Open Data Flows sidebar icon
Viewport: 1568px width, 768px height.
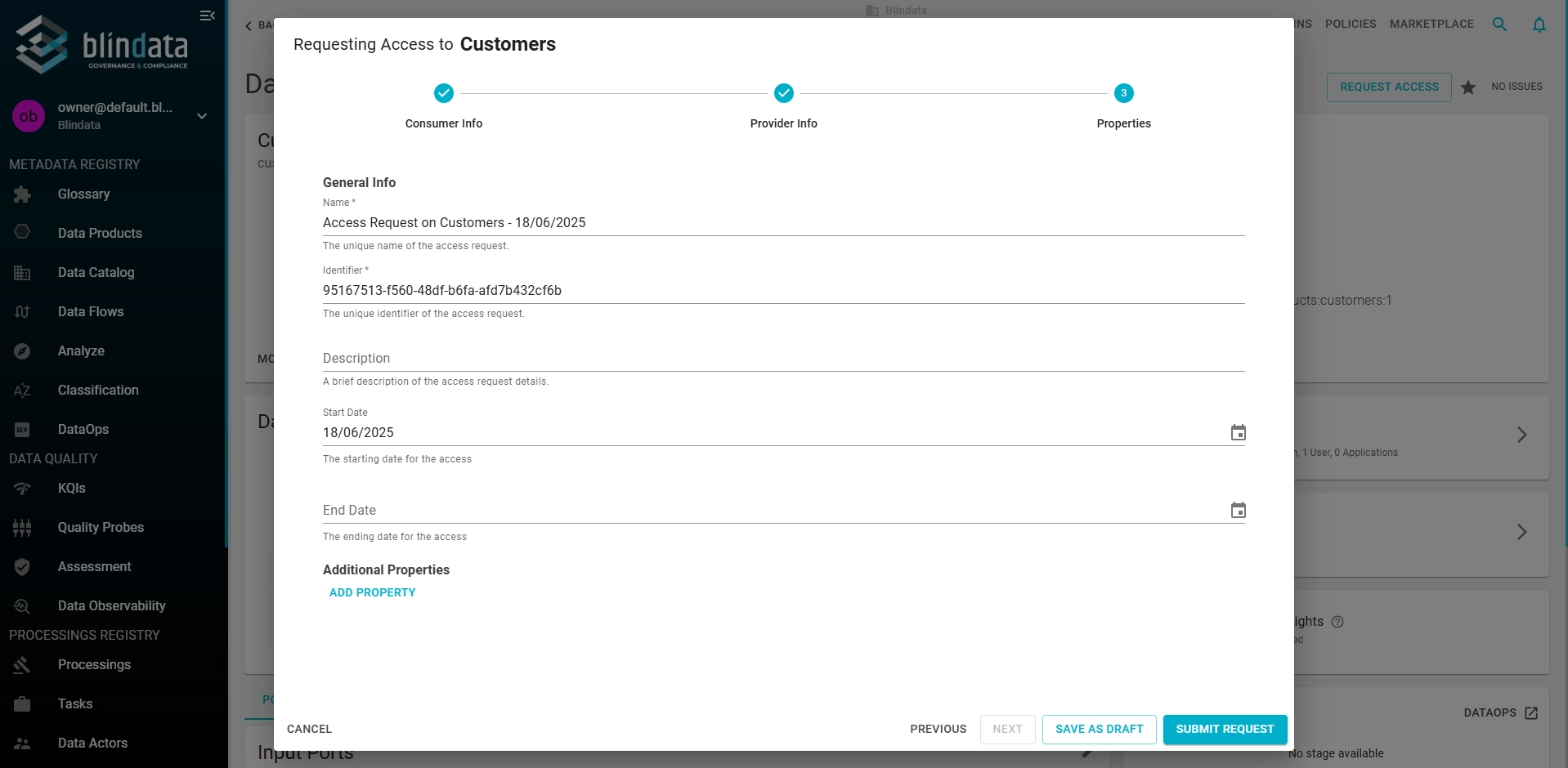point(22,312)
